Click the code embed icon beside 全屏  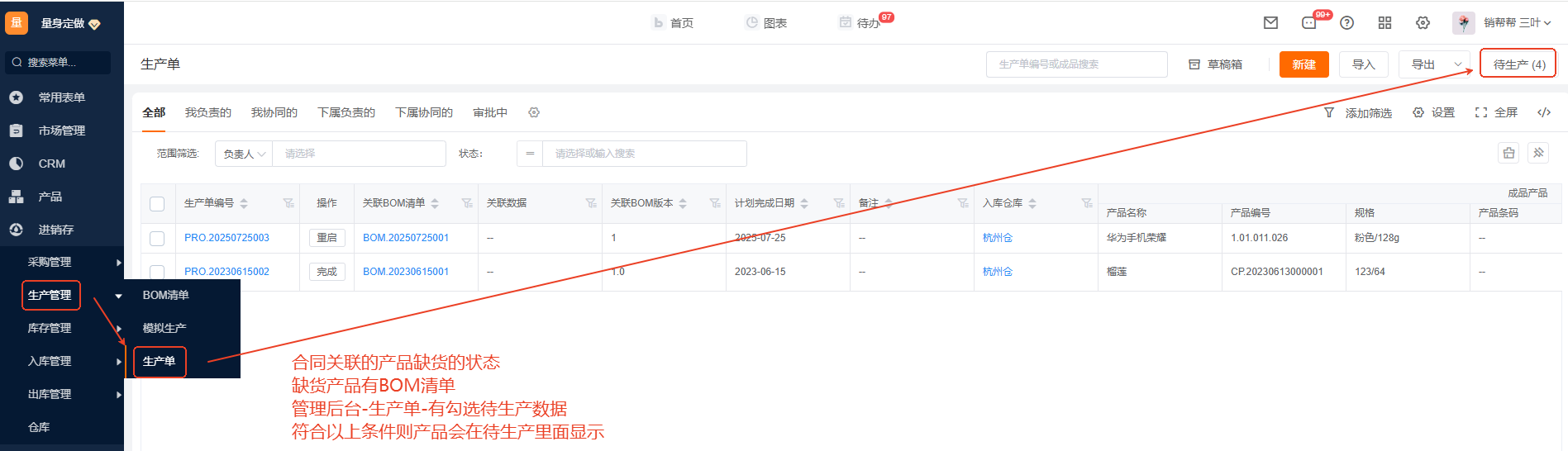(x=1544, y=112)
